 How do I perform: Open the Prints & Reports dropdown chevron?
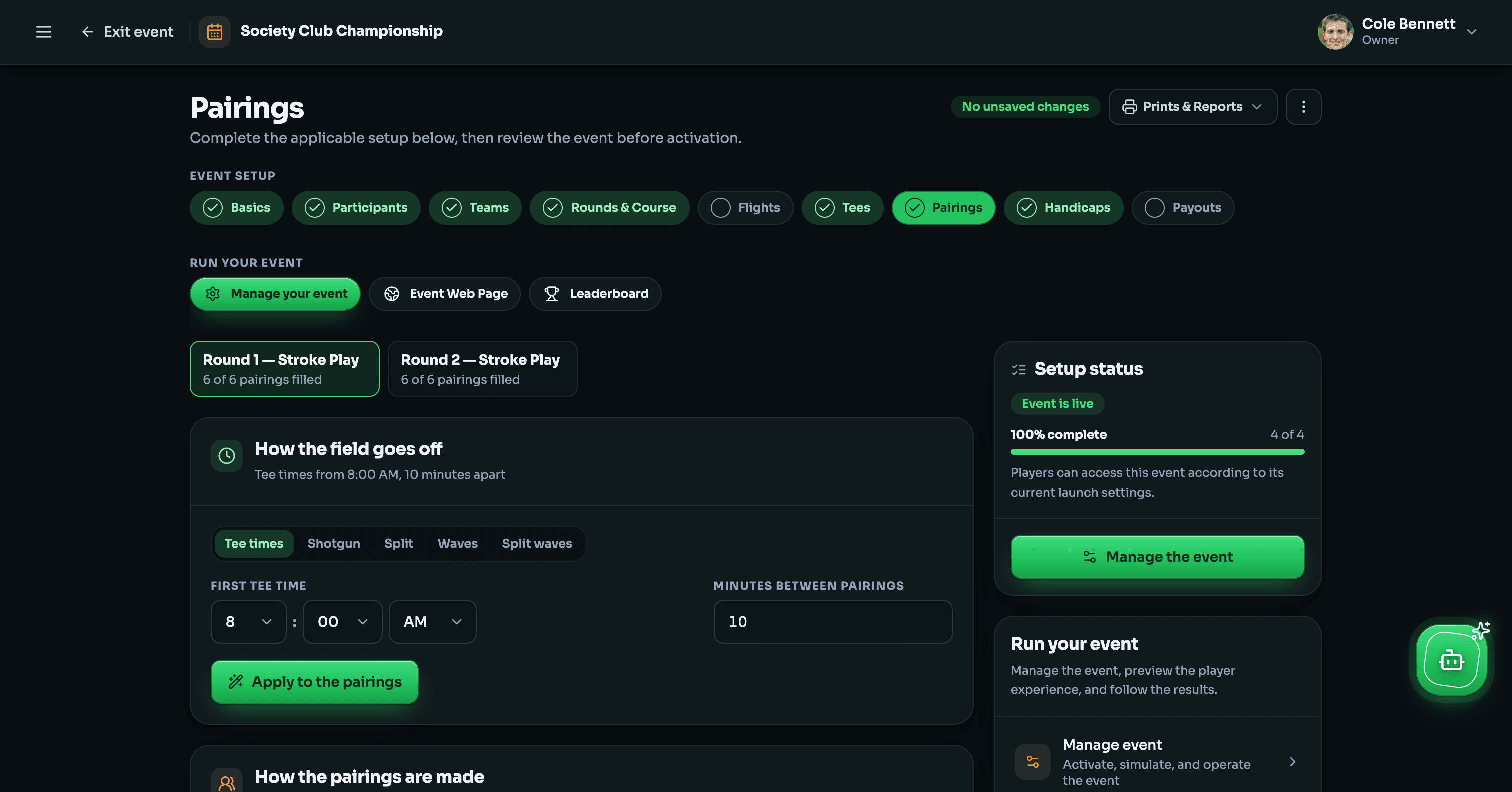click(1256, 107)
